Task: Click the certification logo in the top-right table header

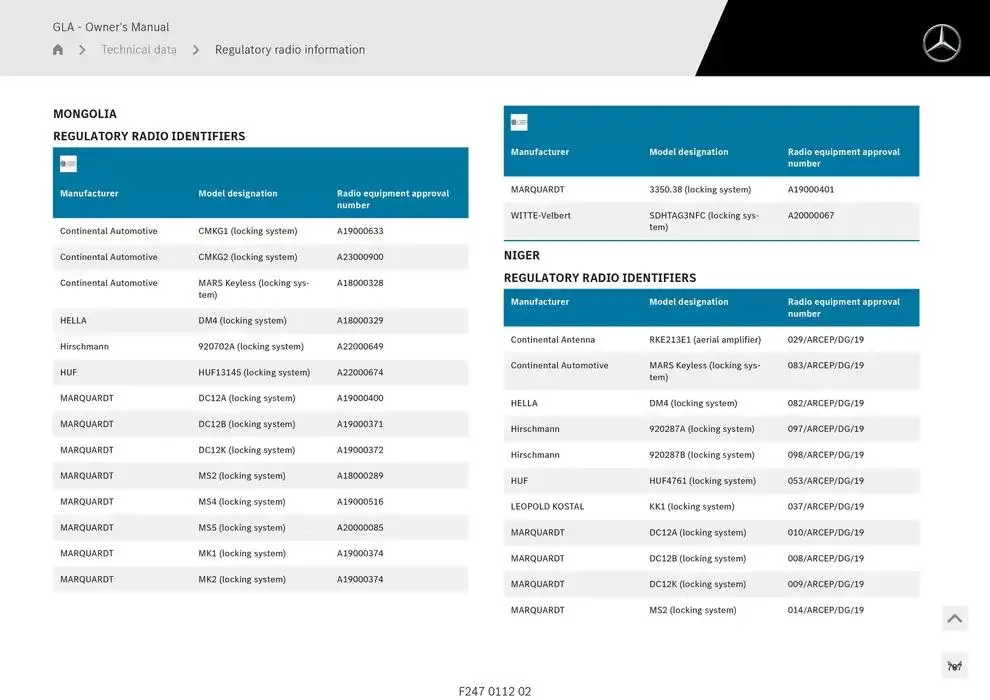Action: pyautogui.click(x=519, y=123)
